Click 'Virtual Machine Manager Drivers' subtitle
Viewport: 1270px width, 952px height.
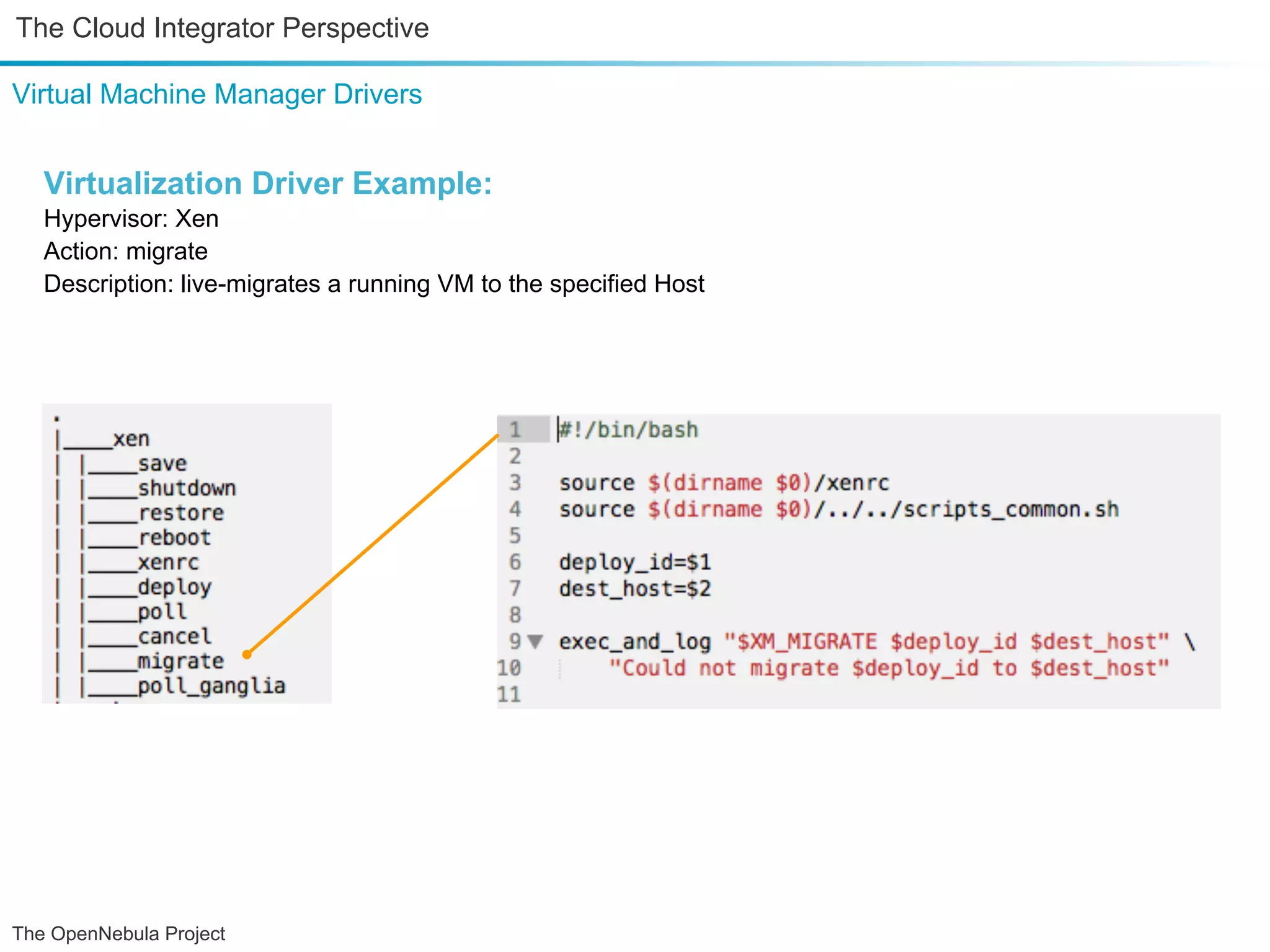coord(217,94)
